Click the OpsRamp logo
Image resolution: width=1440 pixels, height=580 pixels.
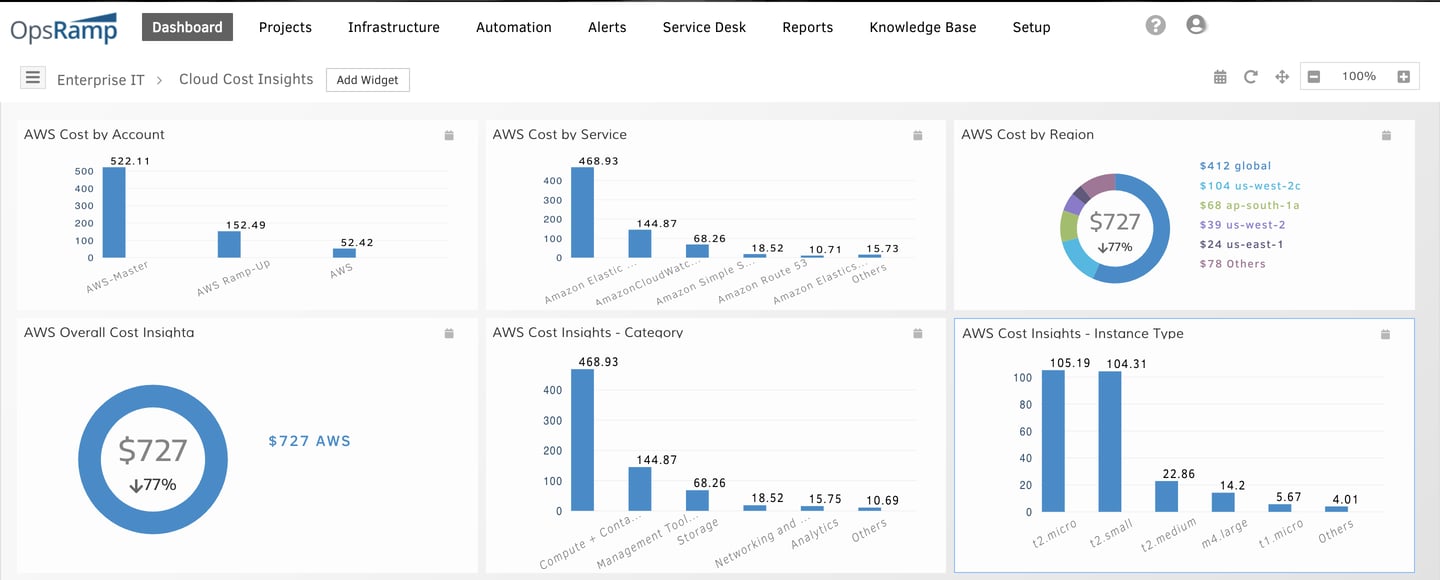point(64,26)
